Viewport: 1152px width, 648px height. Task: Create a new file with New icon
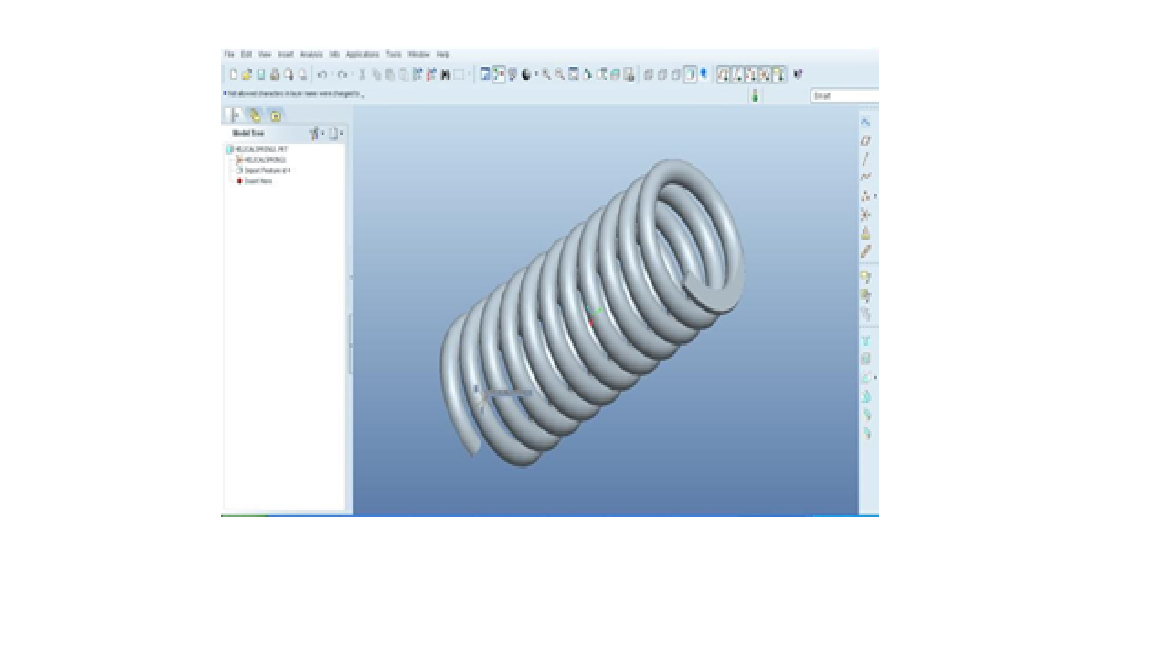tap(234, 74)
